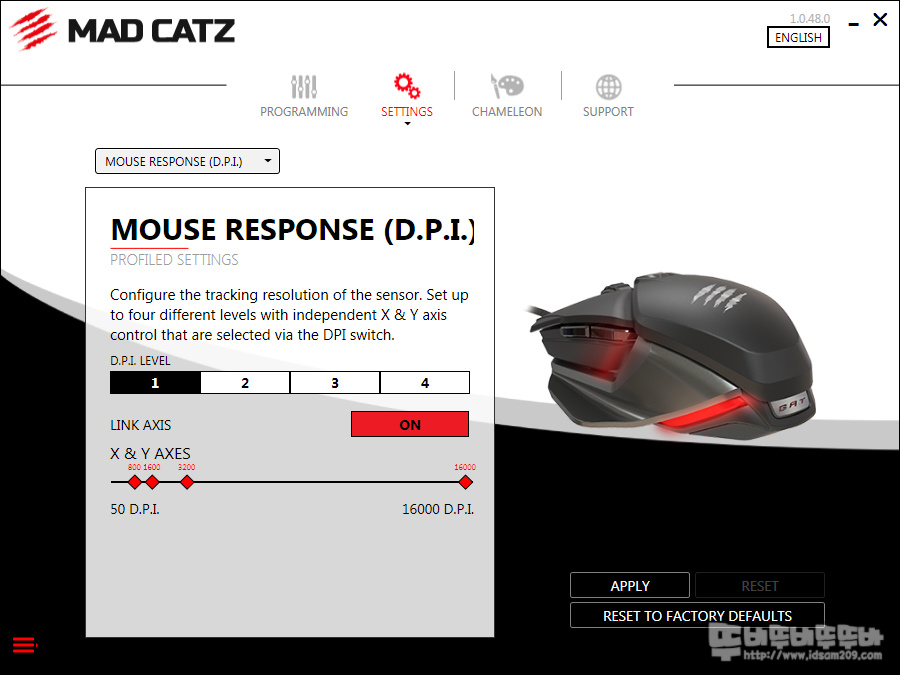Minimize the Mad Catz window
This screenshot has height=675, width=900.
pyautogui.click(x=854, y=24)
